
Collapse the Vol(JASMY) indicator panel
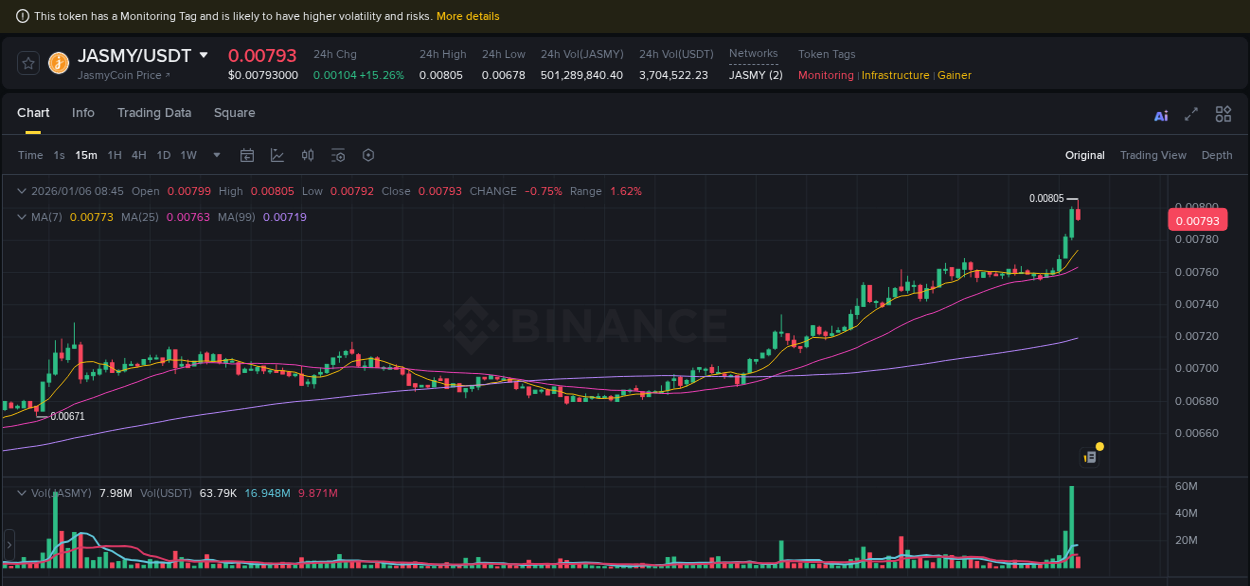[x=21, y=493]
